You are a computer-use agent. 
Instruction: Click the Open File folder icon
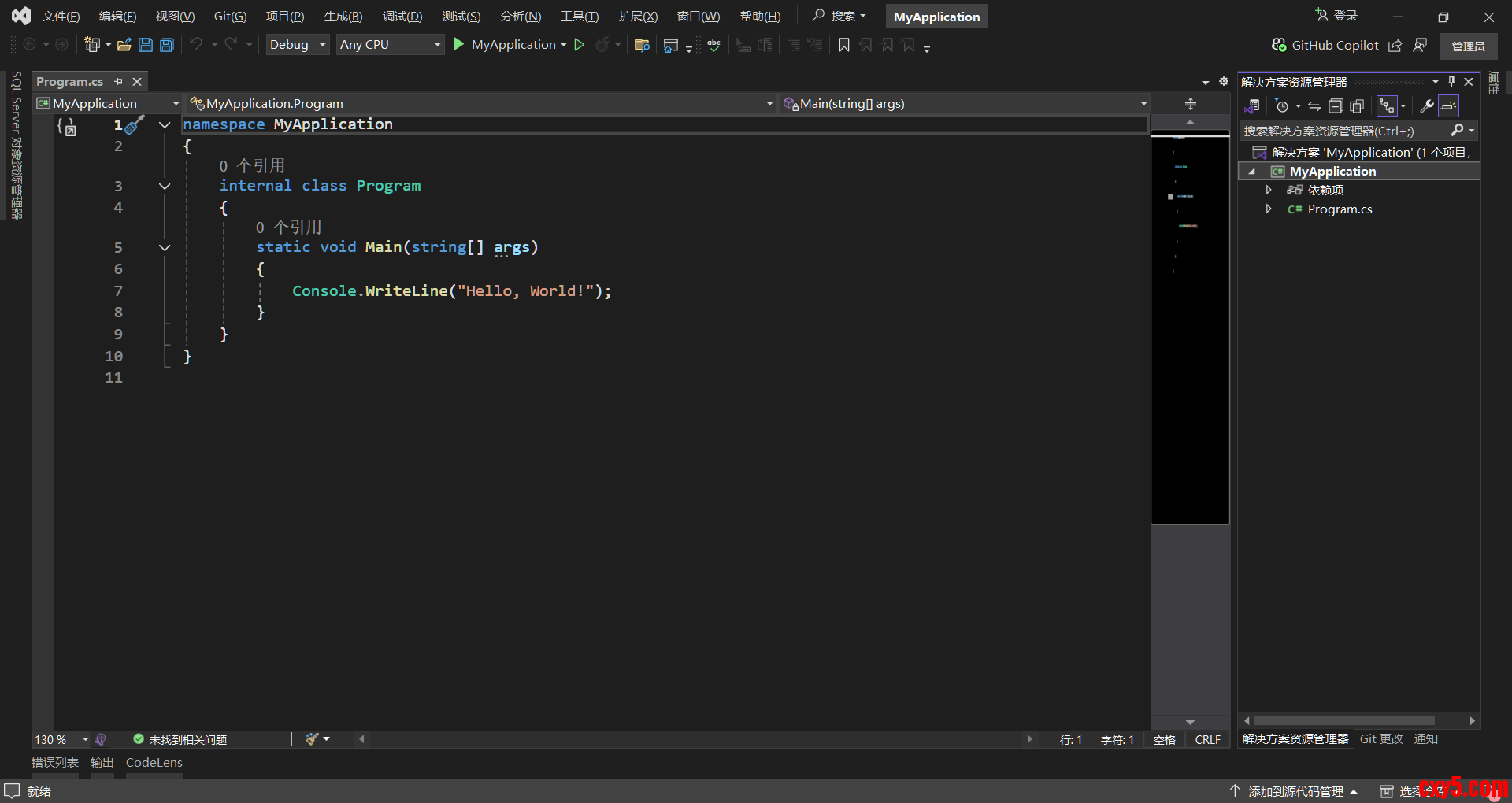point(124,45)
